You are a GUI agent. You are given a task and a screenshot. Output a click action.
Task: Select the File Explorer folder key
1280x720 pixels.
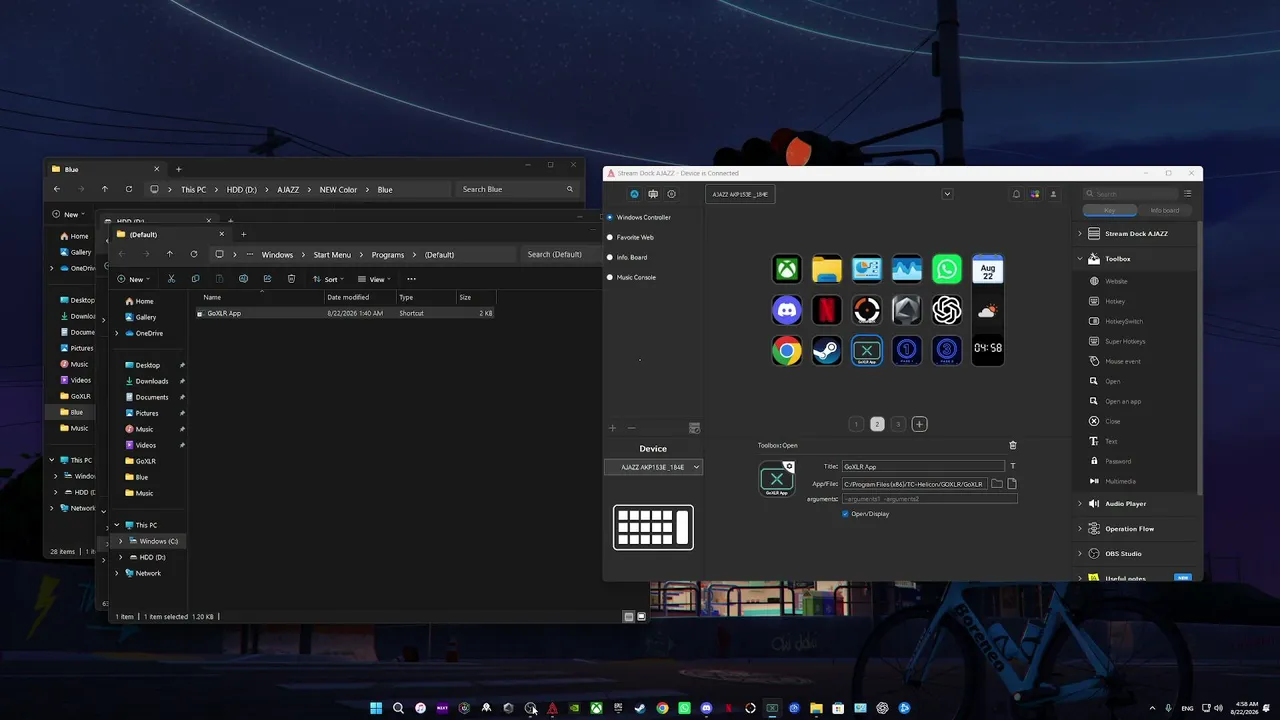pyautogui.click(x=827, y=269)
